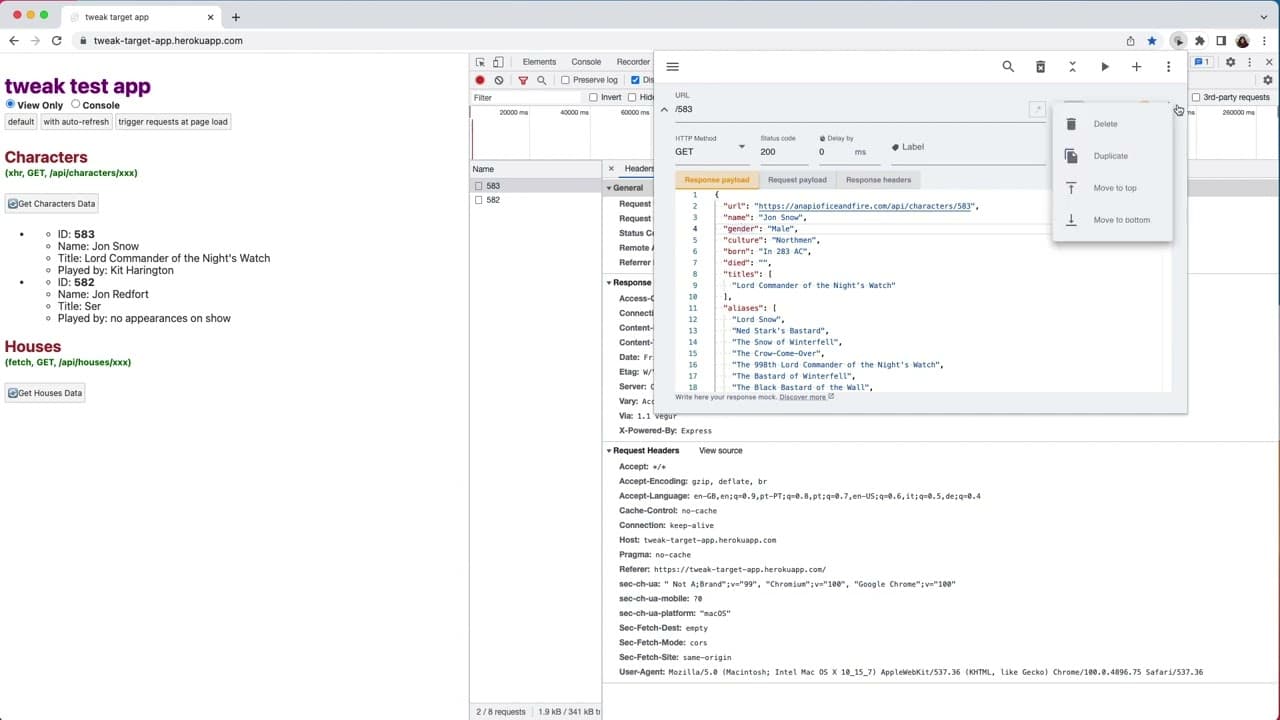Click the Get Characters Data button
This screenshot has height=720, width=1280.
click(x=51, y=204)
